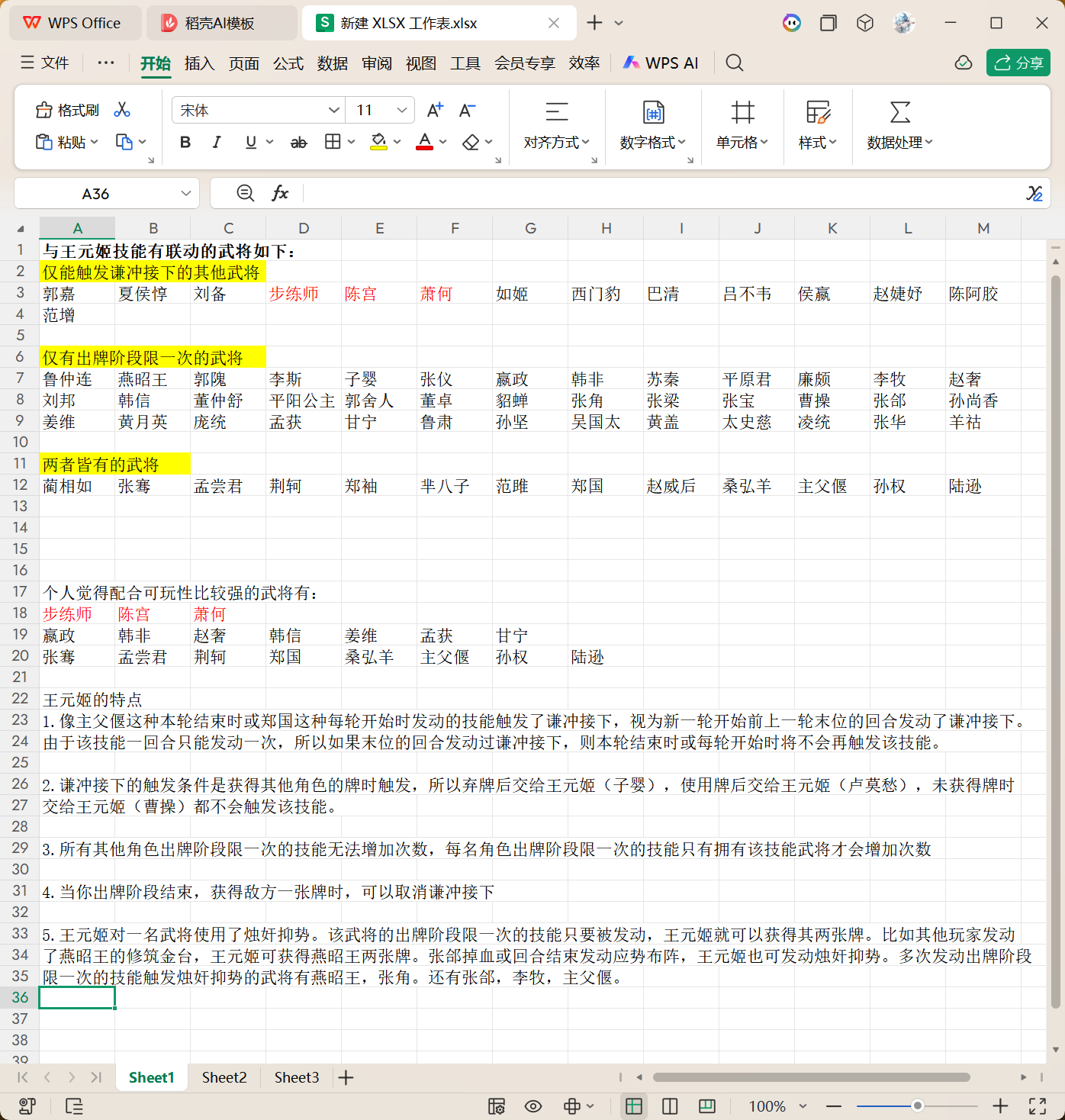The height and width of the screenshot is (1120, 1065).
Task: Add a new sheet with plus button
Action: point(346,1077)
